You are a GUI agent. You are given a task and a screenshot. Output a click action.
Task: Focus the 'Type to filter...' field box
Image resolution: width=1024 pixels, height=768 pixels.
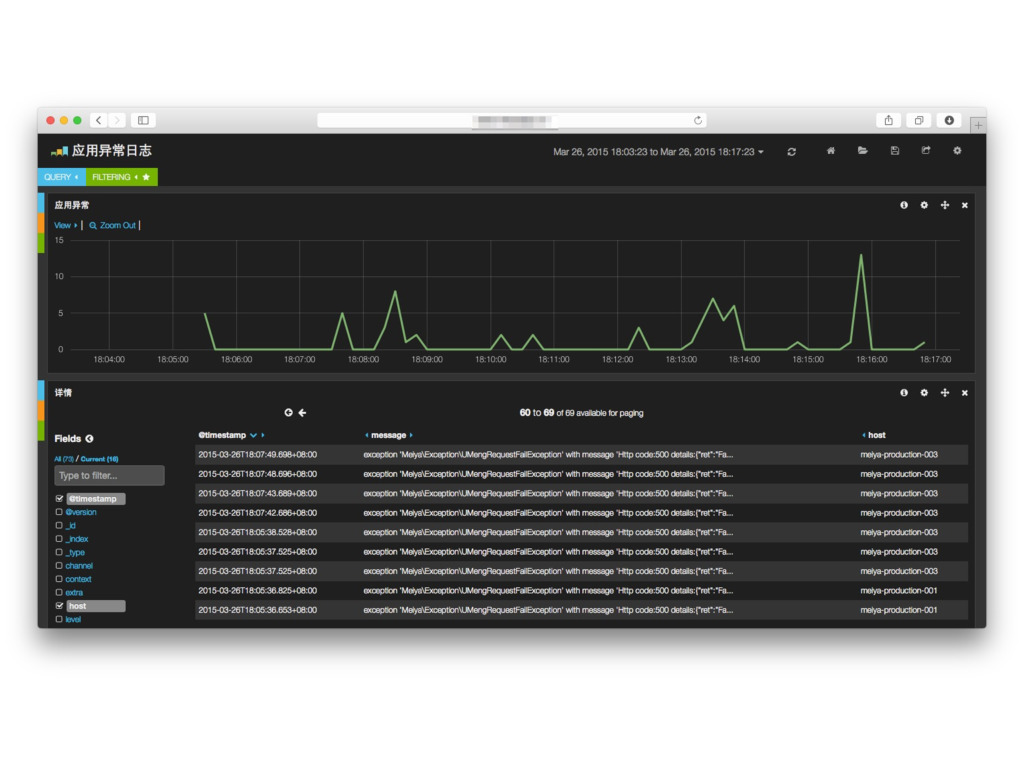coord(109,475)
